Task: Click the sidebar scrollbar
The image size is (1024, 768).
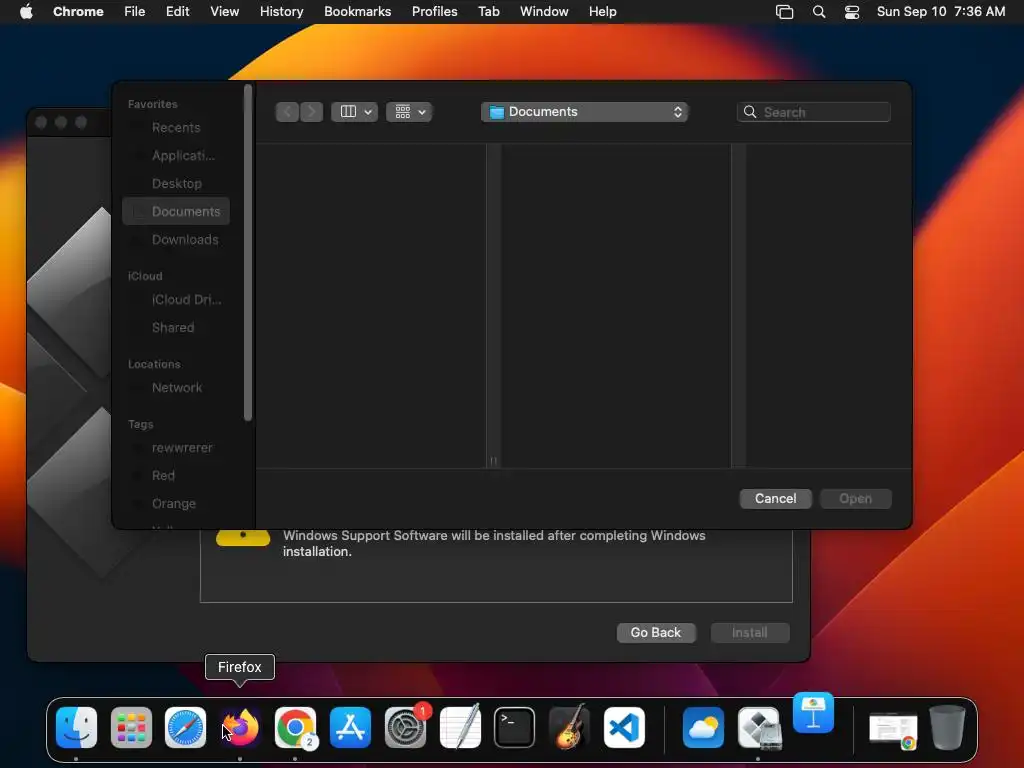Action: click(248, 253)
